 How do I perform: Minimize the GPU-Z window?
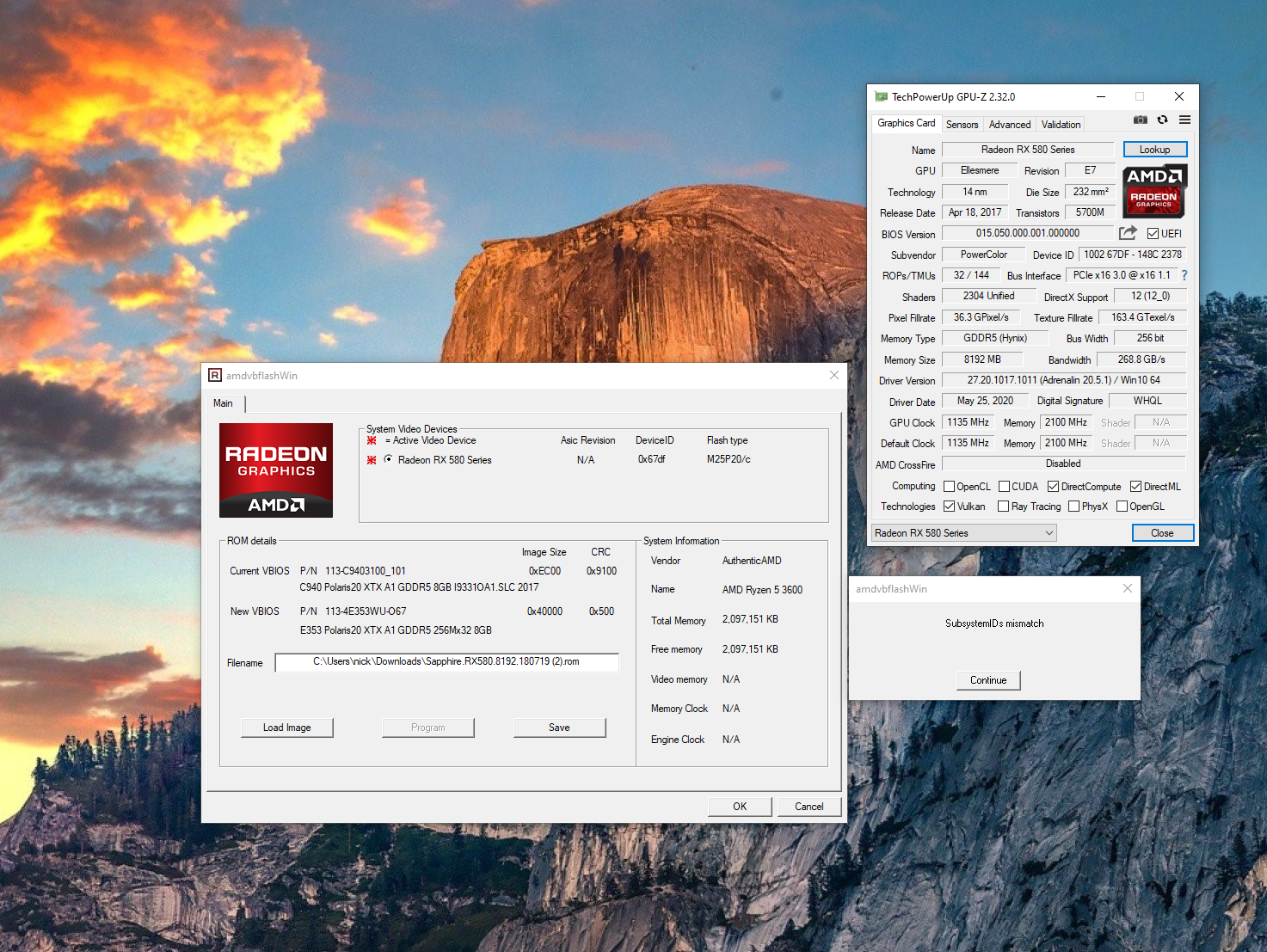coord(1101,96)
